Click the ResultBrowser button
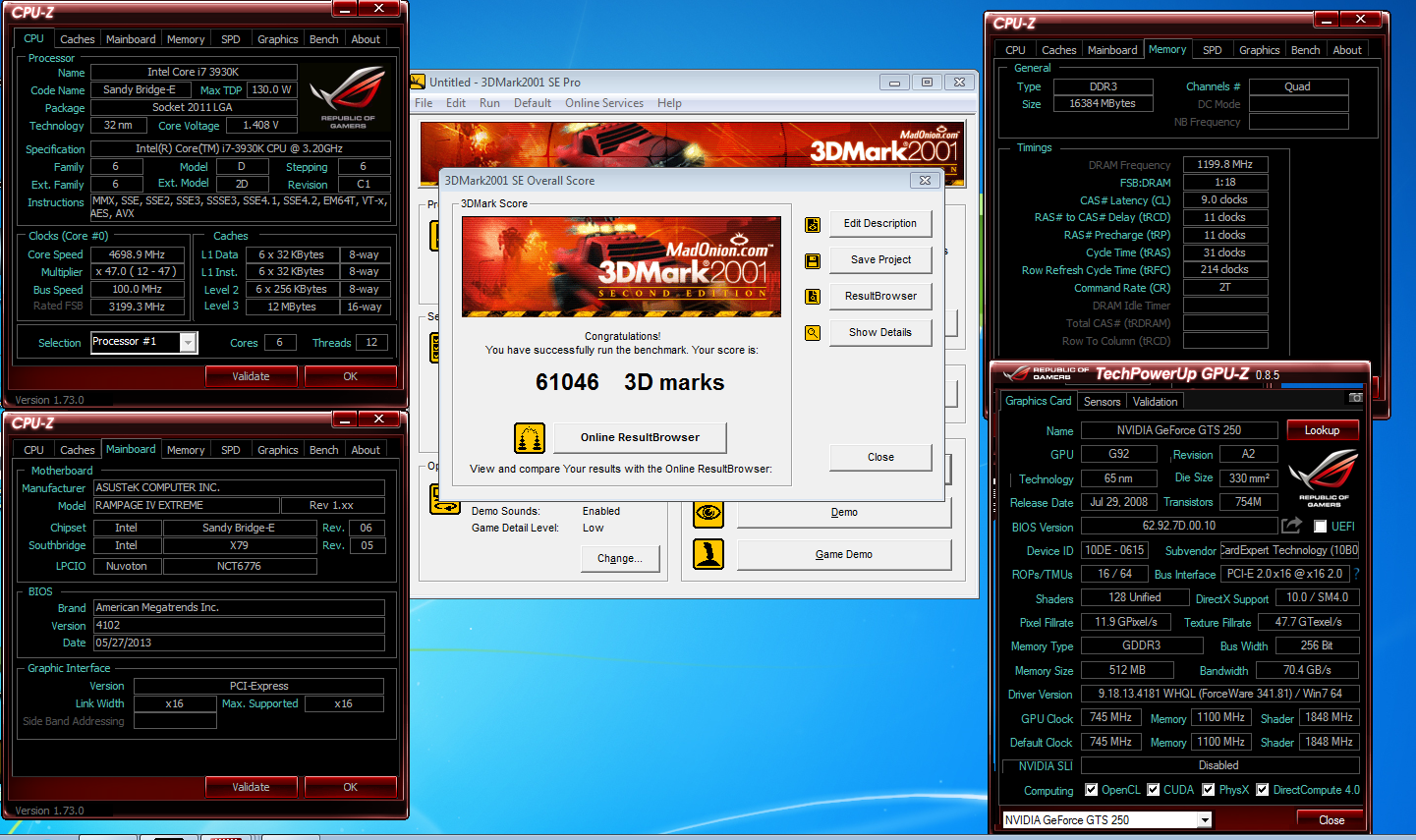 coord(880,297)
